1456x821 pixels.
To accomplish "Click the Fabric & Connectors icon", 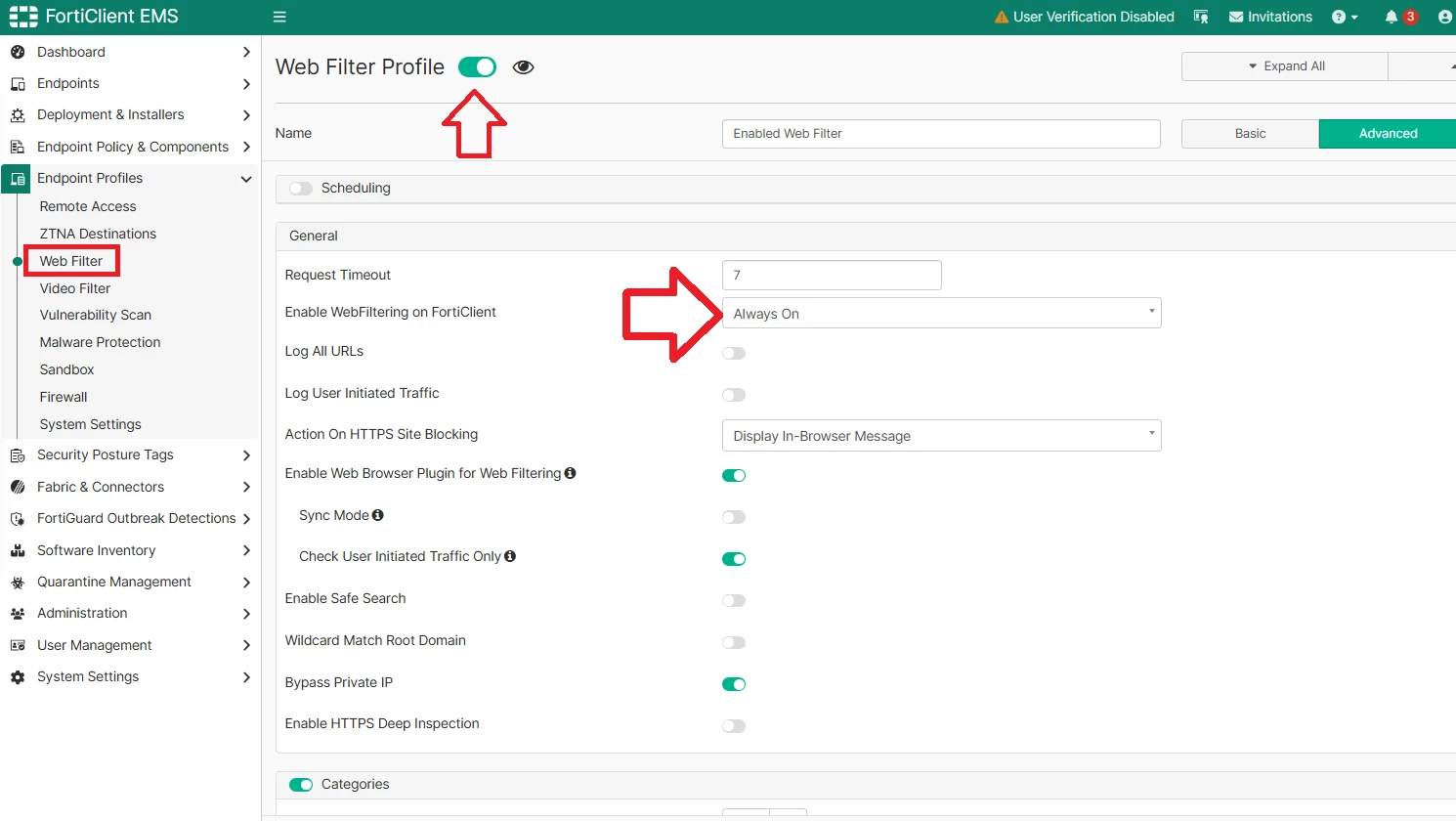I will pos(18,487).
